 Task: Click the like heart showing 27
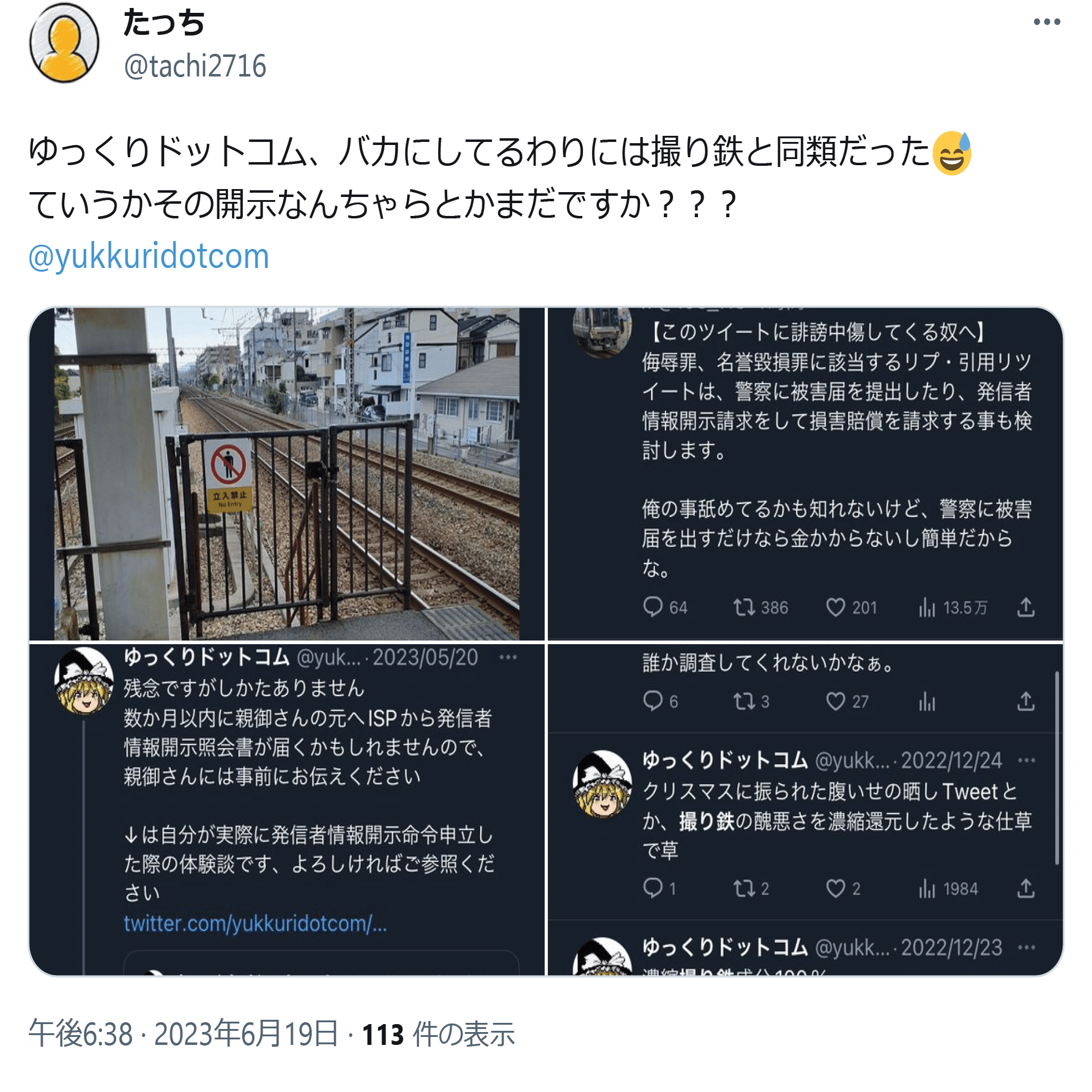pos(835,701)
